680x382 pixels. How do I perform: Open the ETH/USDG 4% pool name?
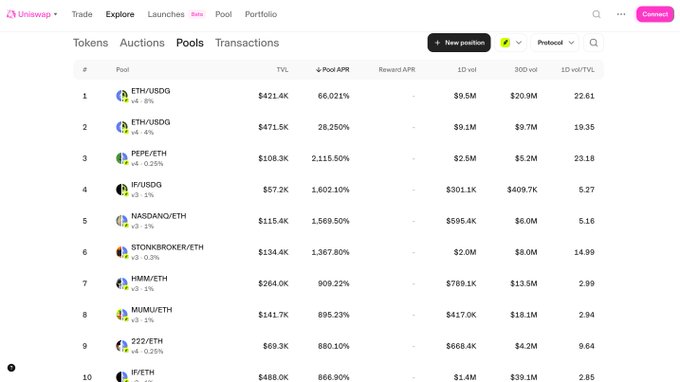click(x=150, y=122)
